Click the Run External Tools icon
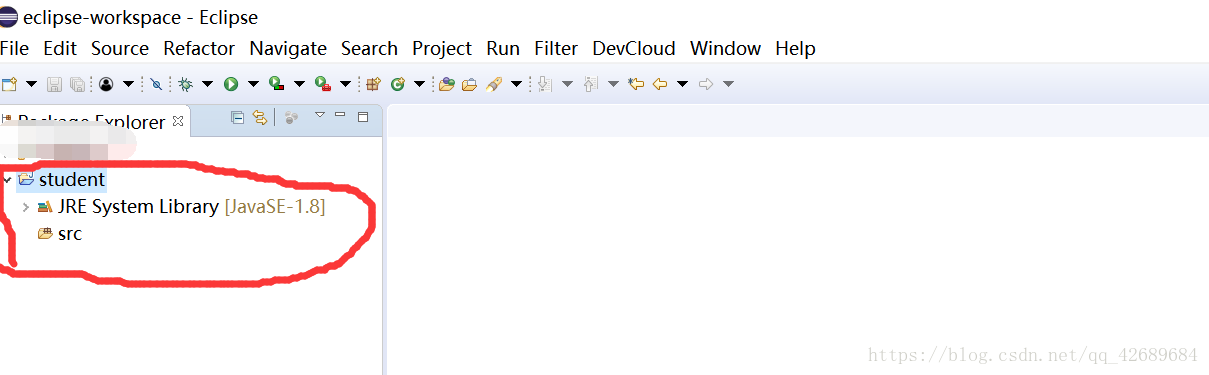This screenshot has height=375, width=1209. [x=322, y=83]
